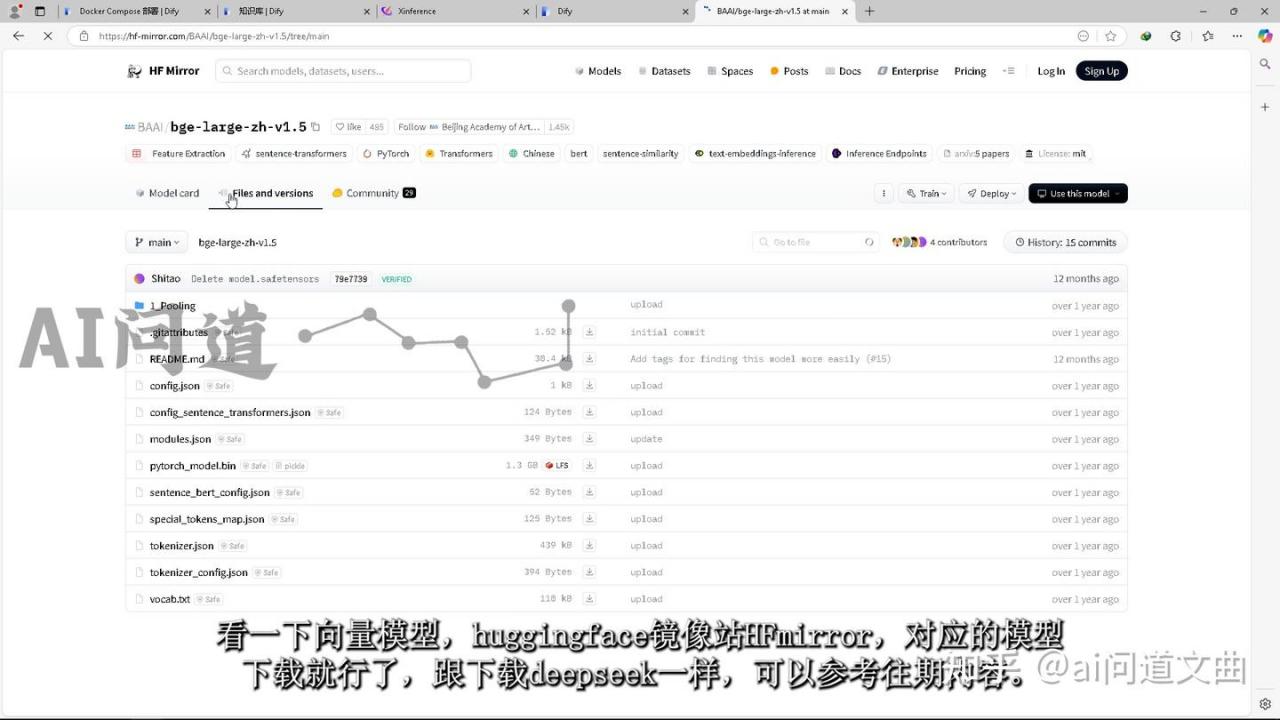Viewport: 1280px width, 720px height.
Task: Switch to the Model card tab
Action: pos(167,193)
